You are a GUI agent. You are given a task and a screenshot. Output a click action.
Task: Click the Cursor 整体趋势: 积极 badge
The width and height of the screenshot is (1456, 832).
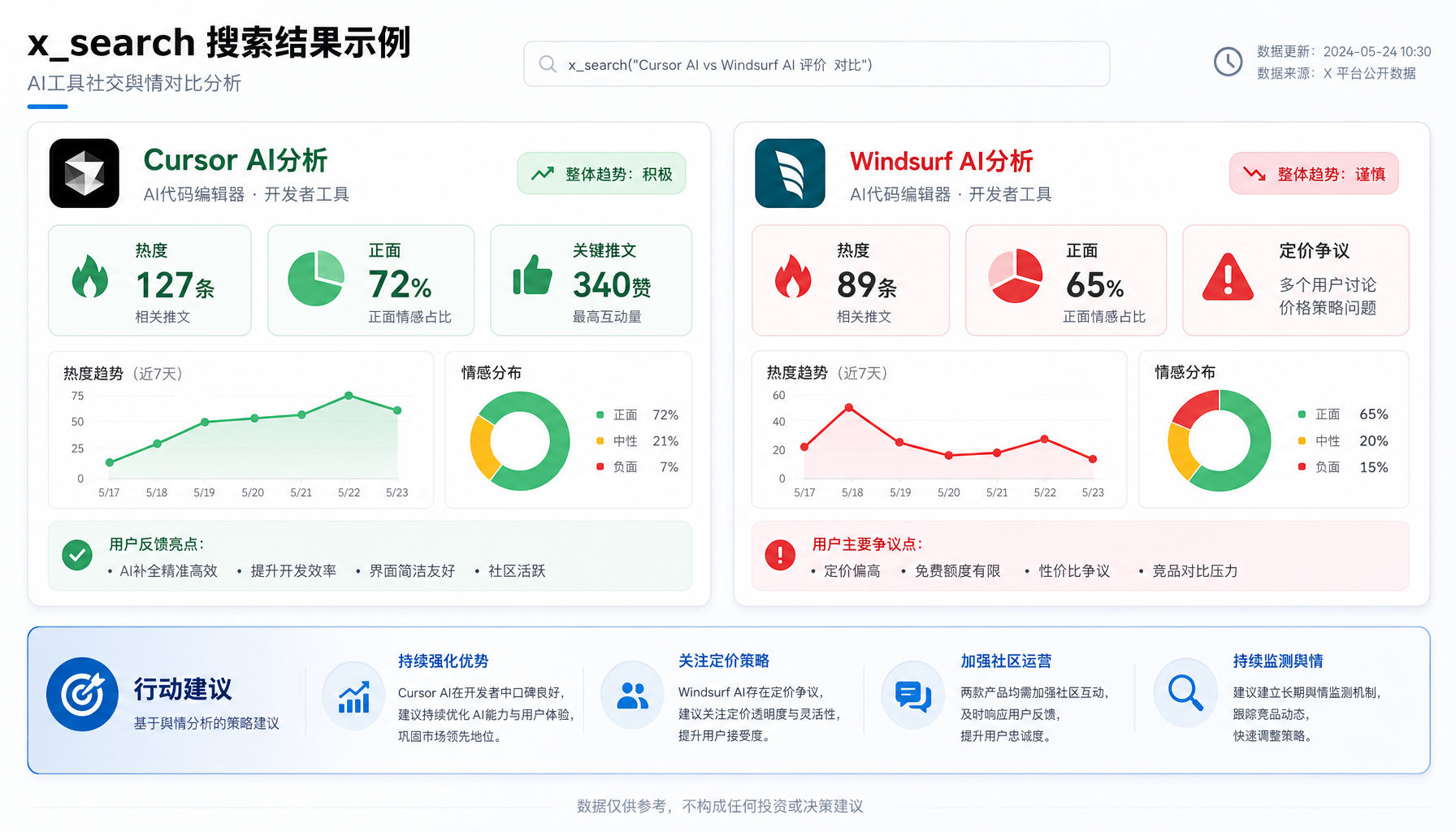click(601, 174)
